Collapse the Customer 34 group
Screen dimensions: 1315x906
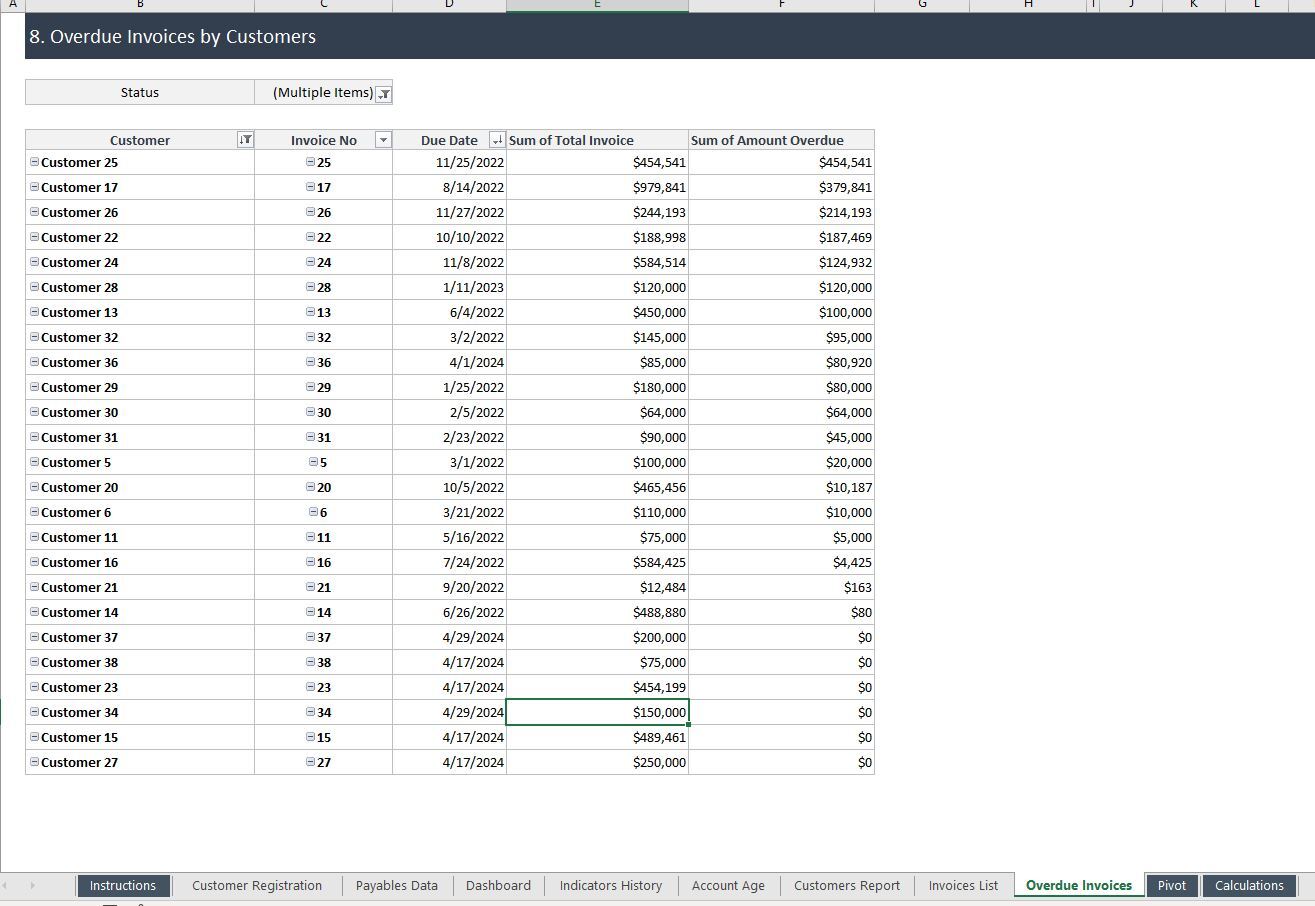(34, 712)
